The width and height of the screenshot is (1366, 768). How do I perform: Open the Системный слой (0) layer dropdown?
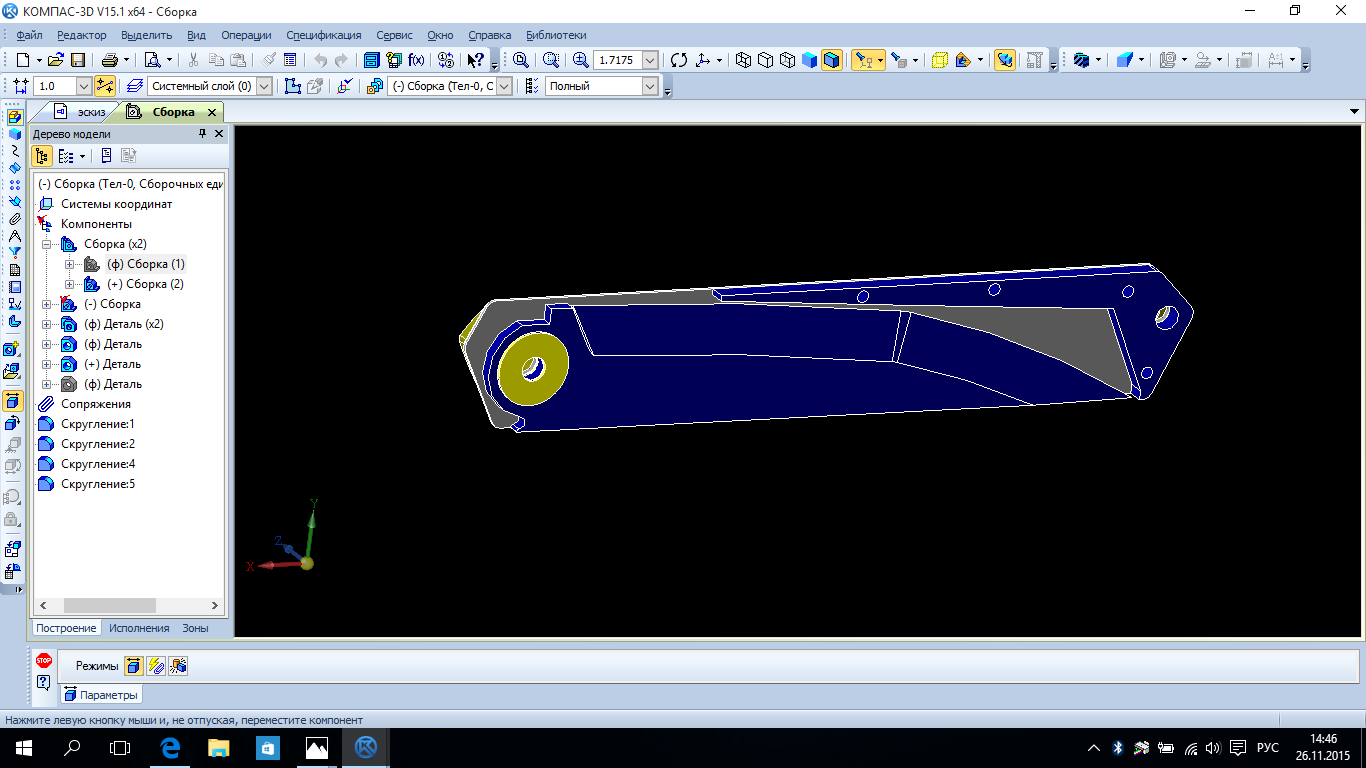[264, 86]
